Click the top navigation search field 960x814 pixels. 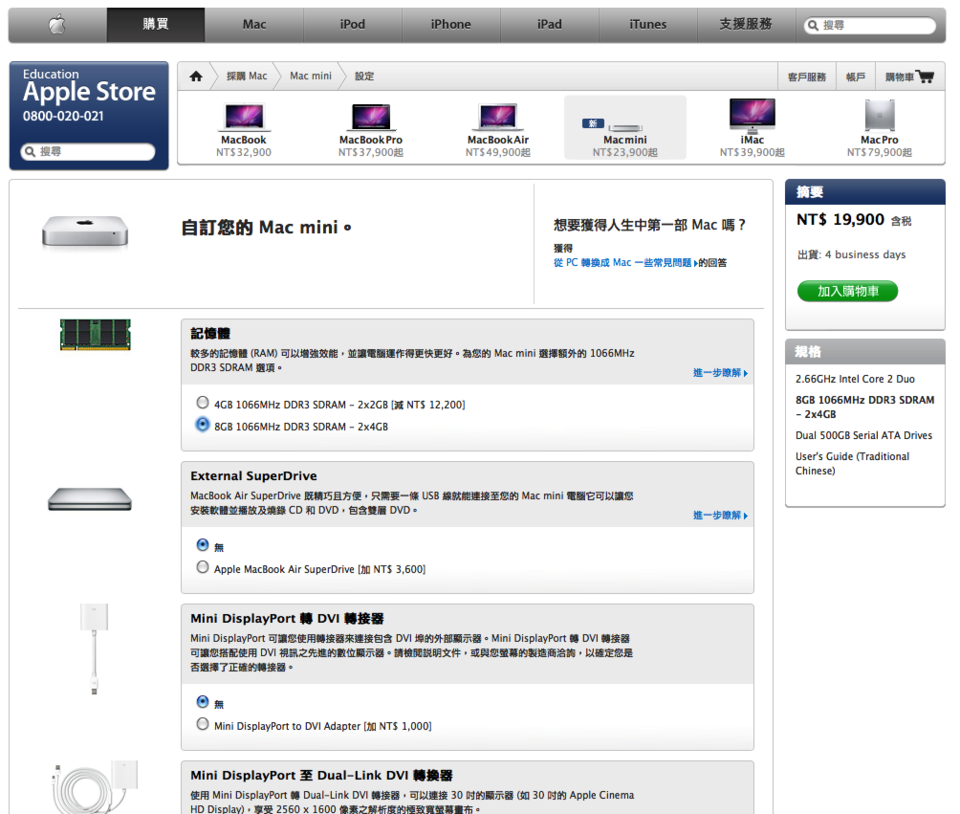click(x=870, y=25)
